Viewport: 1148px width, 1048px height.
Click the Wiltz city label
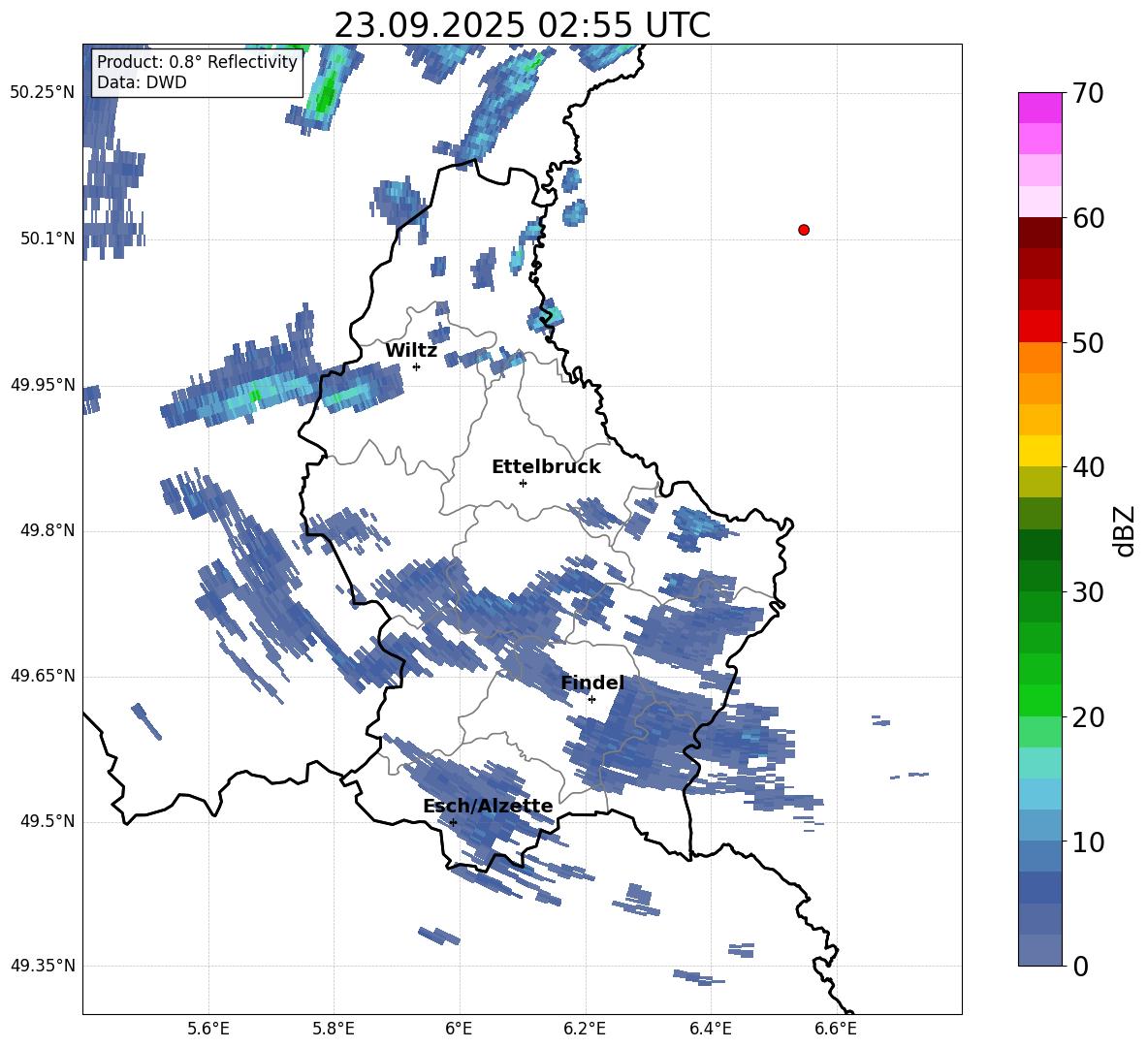pyautogui.click(x=411, y=351)
